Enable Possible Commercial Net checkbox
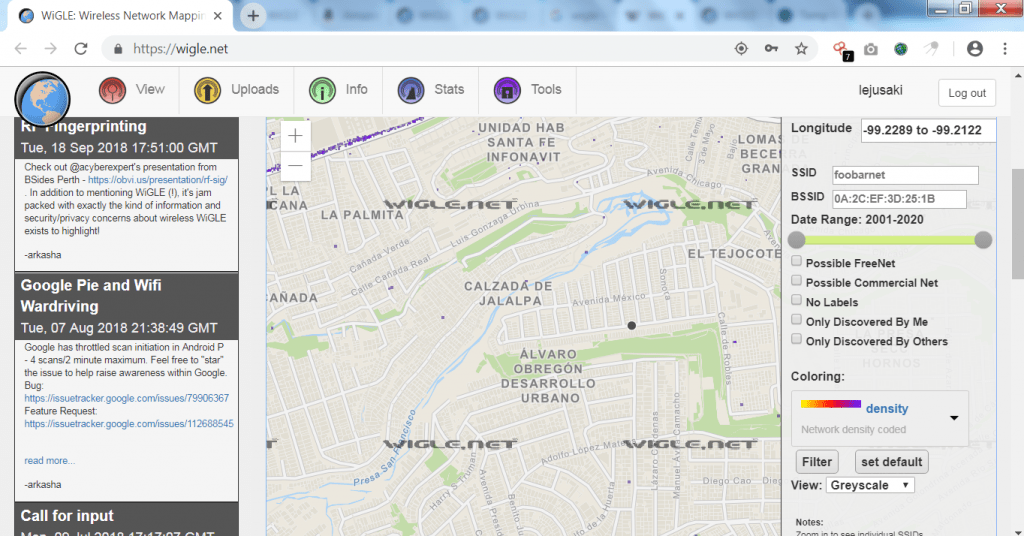 point(796,281)
